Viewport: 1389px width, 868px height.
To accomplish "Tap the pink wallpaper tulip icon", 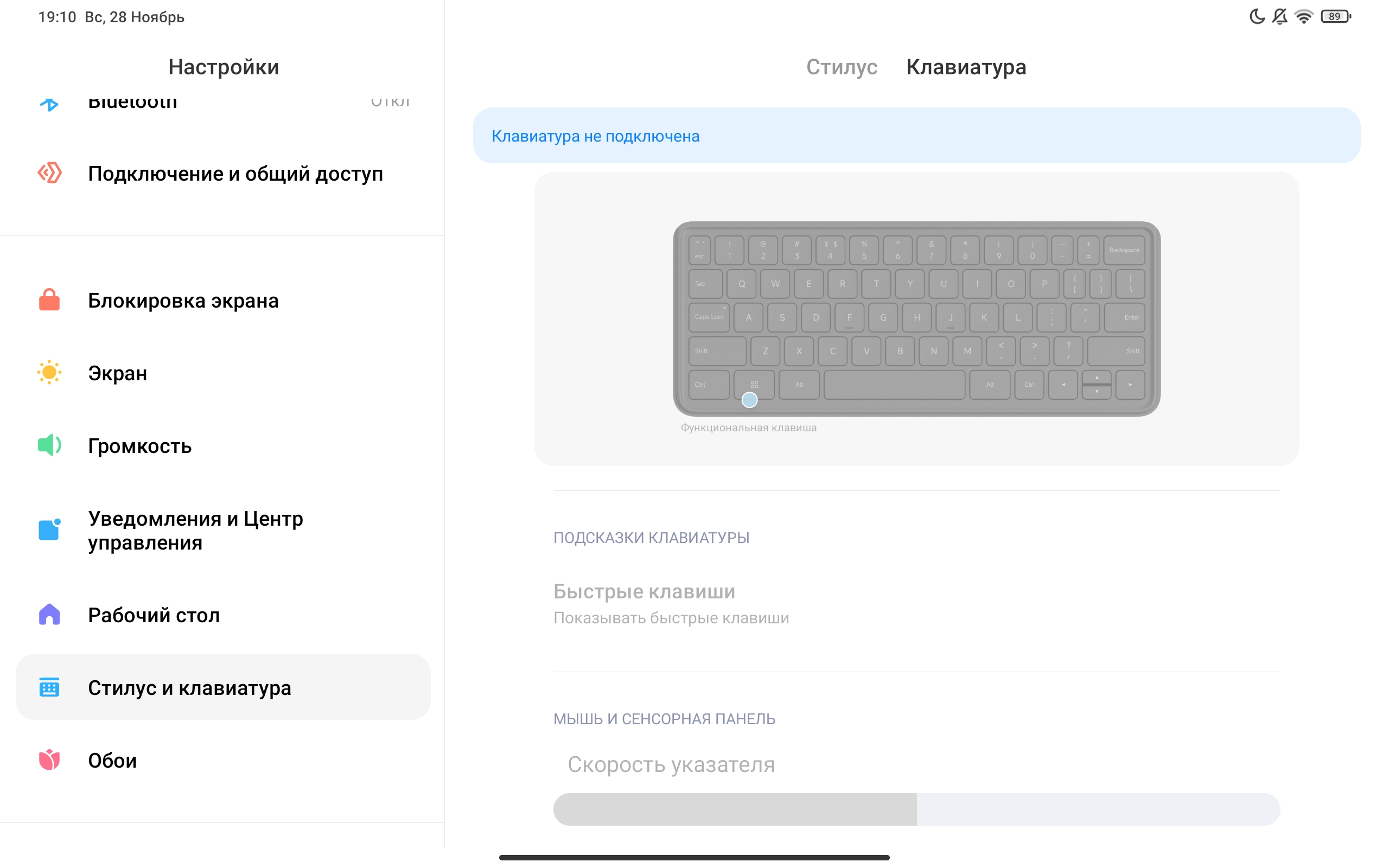I will click(x=49, y=759).
